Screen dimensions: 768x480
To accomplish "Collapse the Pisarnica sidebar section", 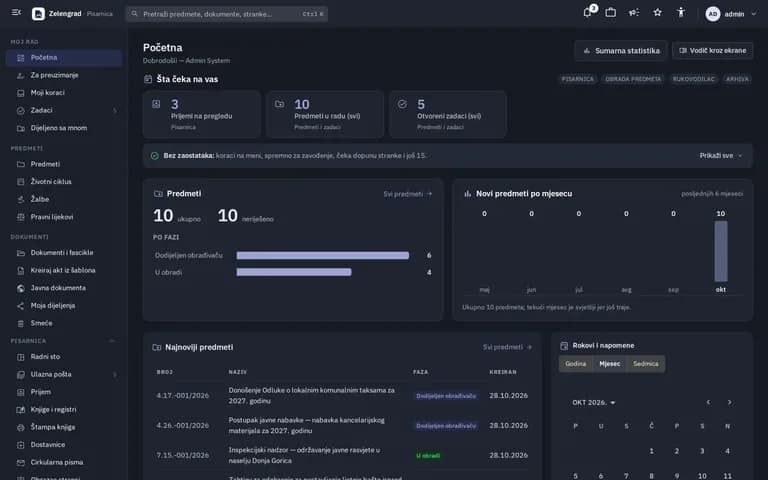I will 112,341.
